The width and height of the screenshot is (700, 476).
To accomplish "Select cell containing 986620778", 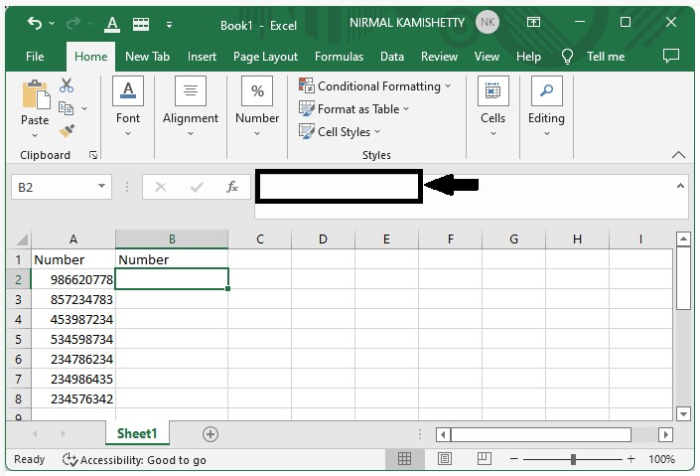I will 73,280.
